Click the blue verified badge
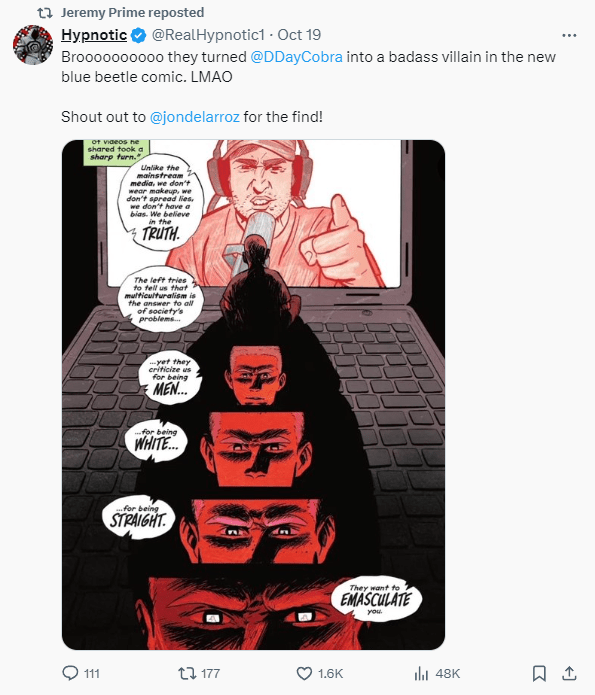 pyautogui.click(x=138, y=35)
